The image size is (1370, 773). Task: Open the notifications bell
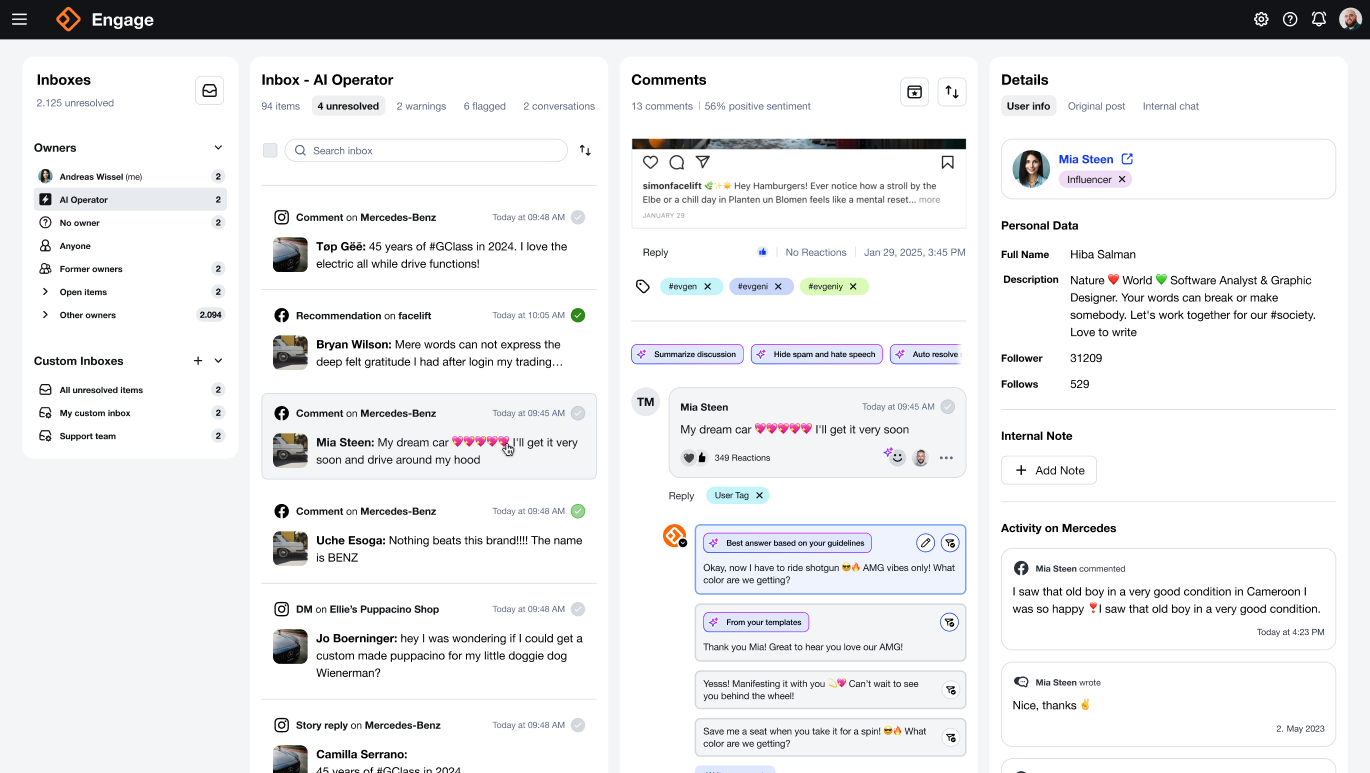(1319, 19)
